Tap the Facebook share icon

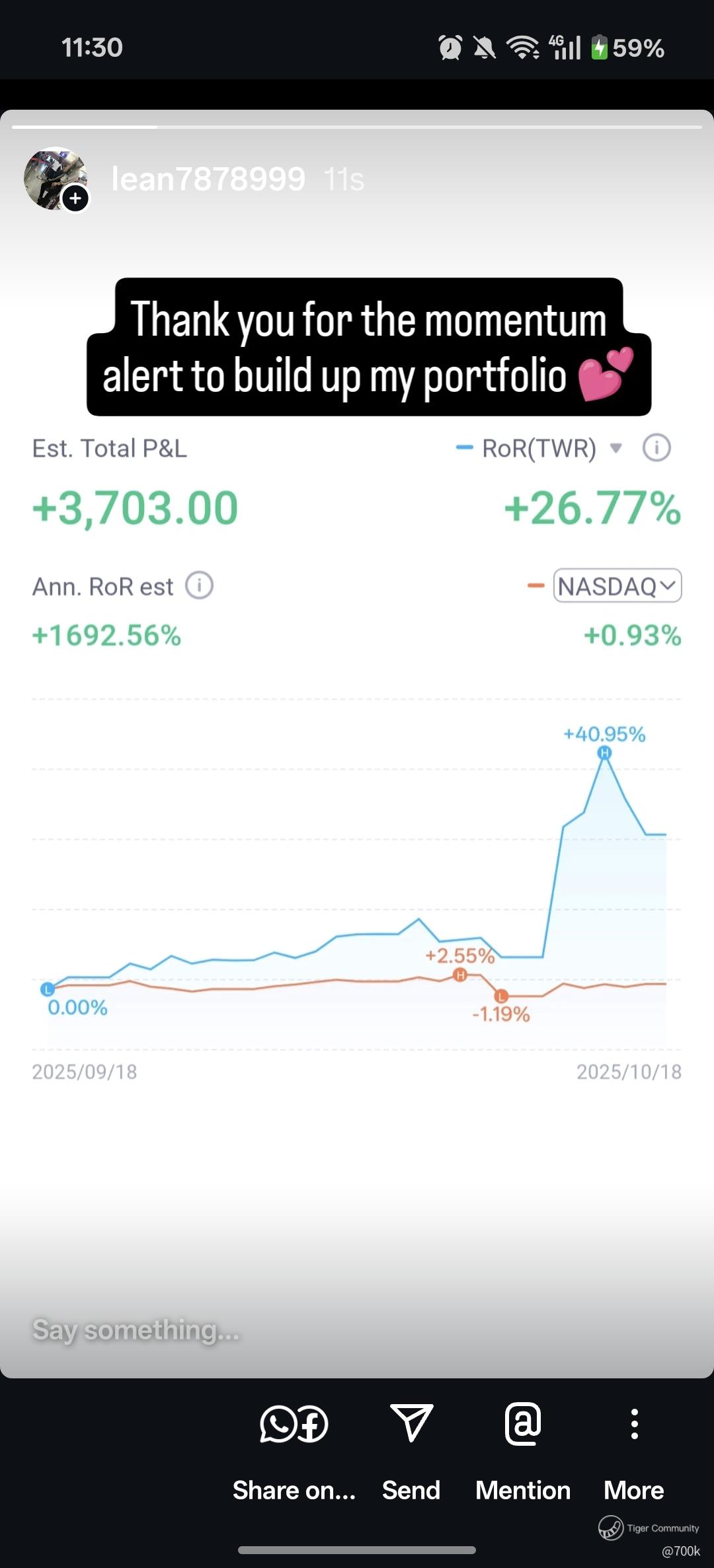click(x=312, y=1424)
